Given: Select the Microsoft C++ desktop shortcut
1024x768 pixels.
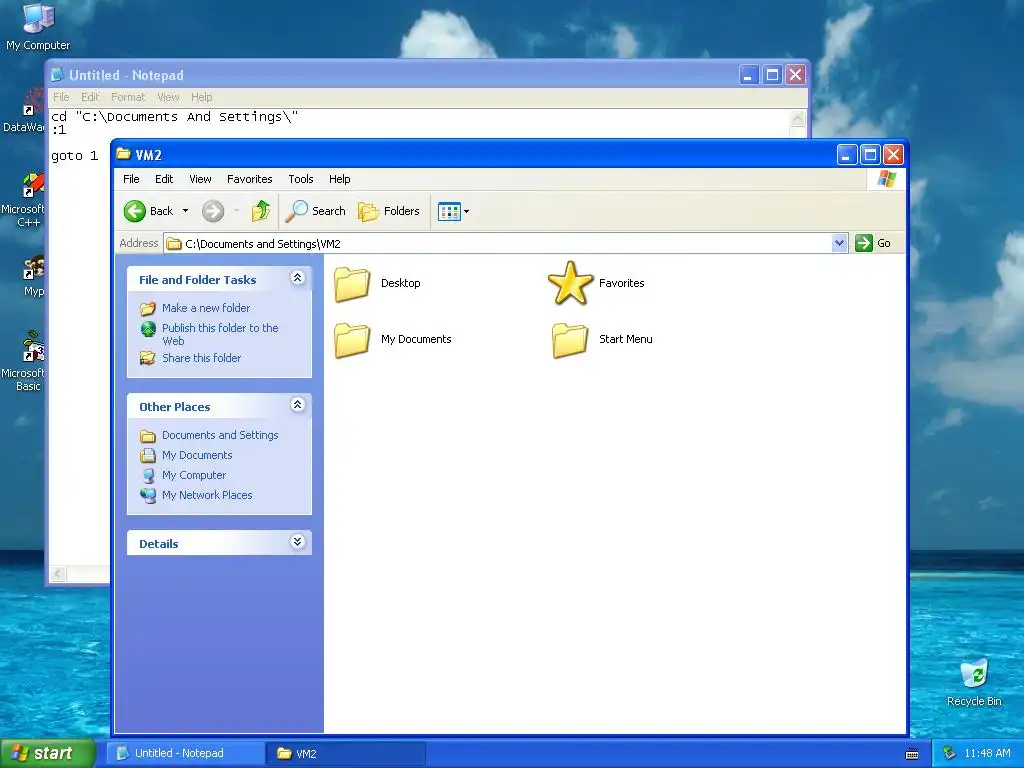Looking at the screenshot, I should point(24,200).
